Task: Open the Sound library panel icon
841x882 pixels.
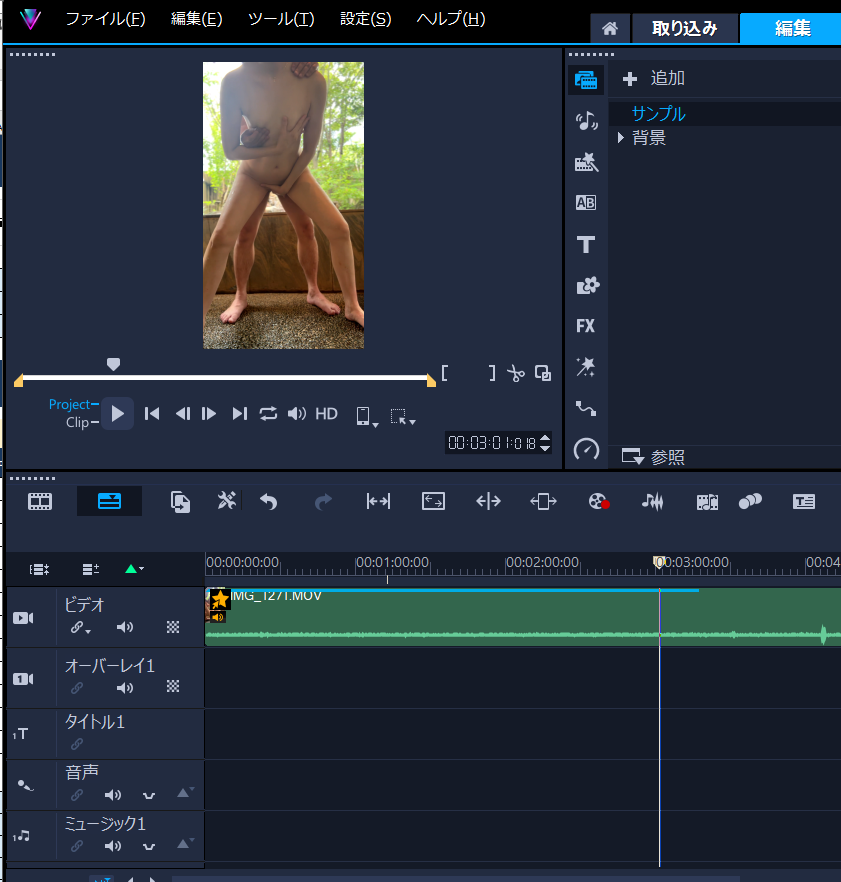Action: 586,120
